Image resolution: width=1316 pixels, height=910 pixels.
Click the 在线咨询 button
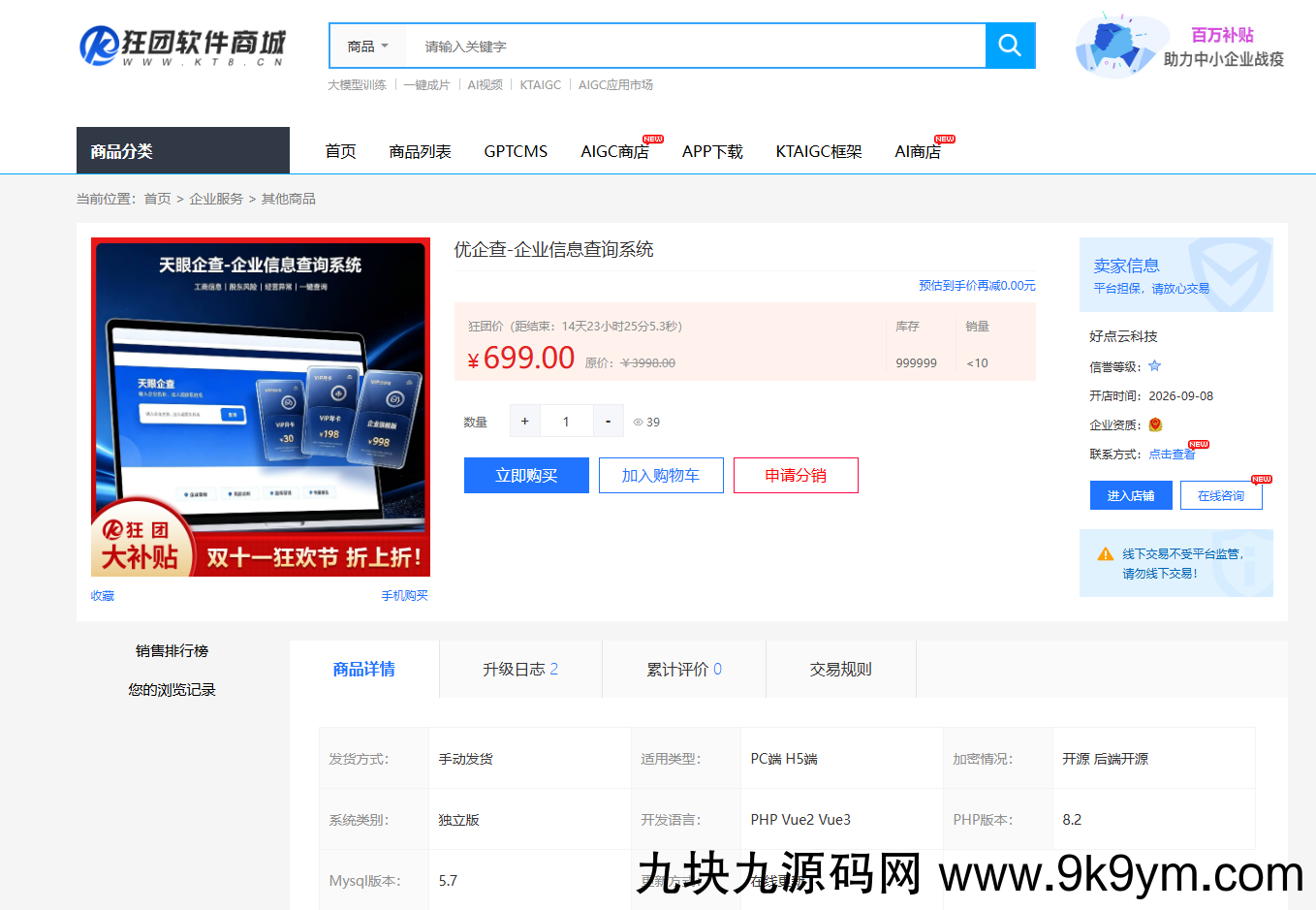pos(1221,495)
